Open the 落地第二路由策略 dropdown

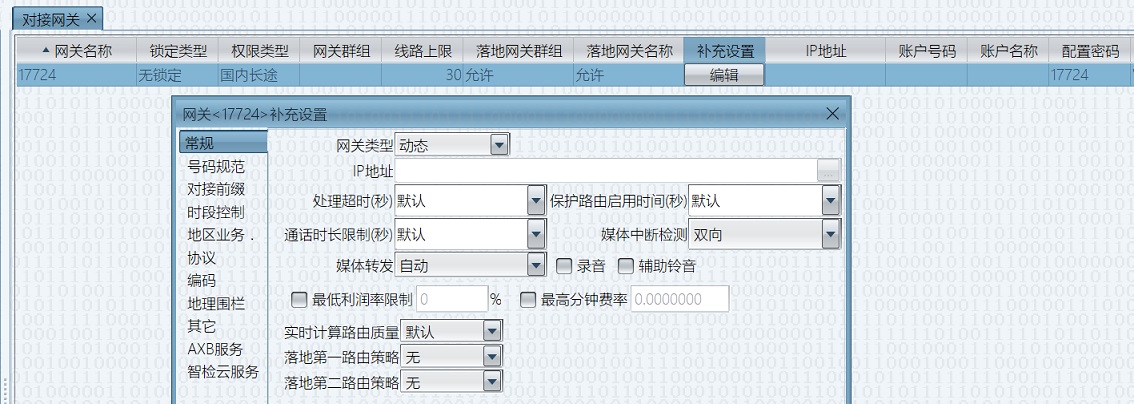click(x=493, y=381)
